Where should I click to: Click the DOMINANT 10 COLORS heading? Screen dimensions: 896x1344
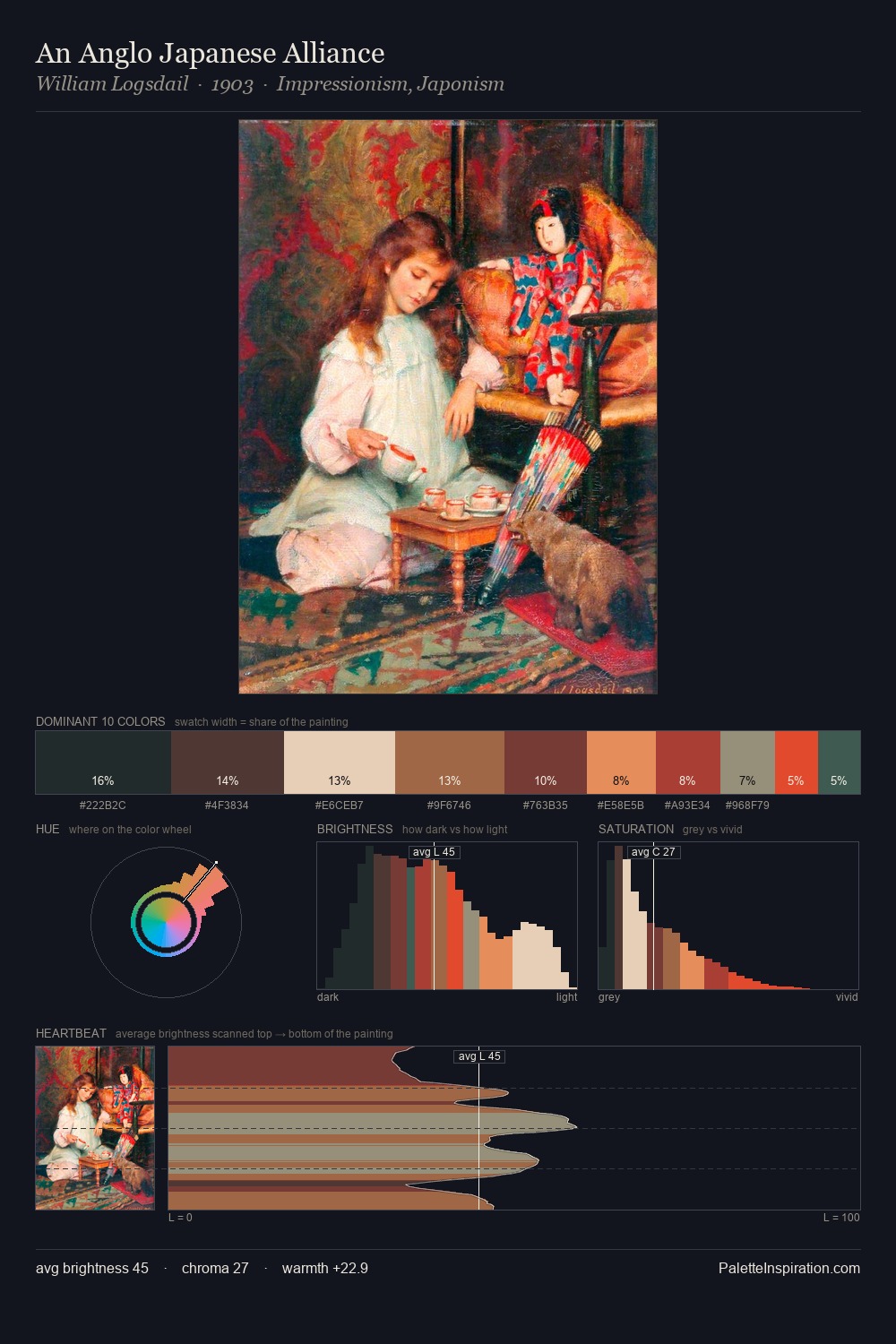point(100,721)
